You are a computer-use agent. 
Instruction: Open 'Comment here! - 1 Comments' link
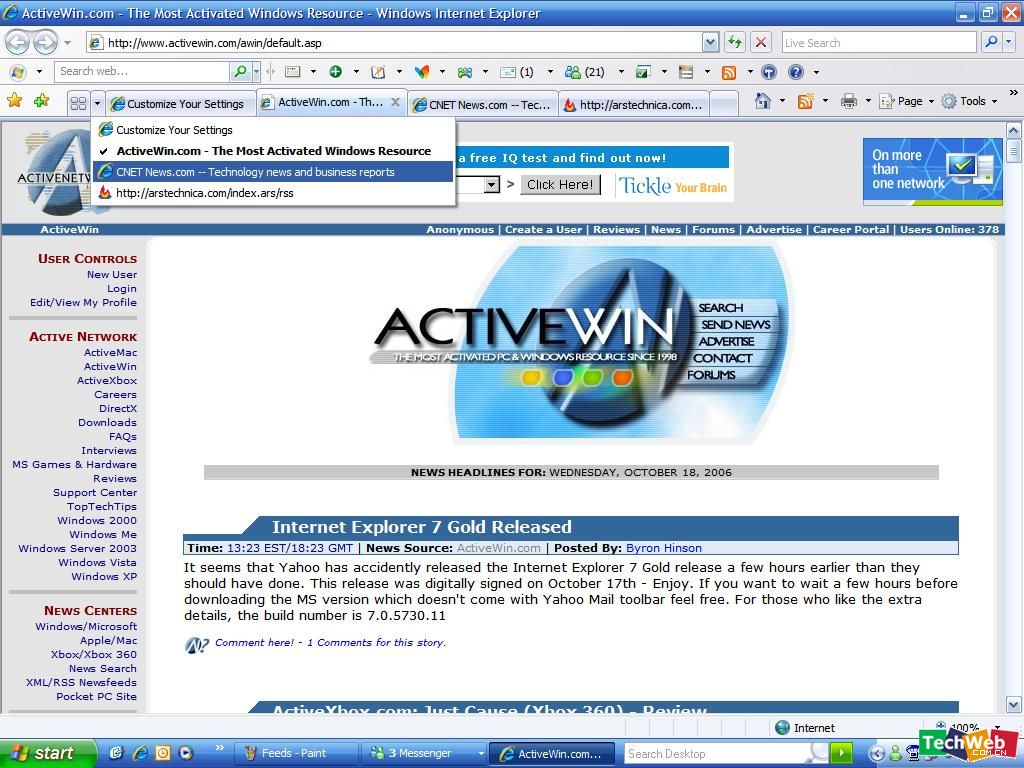330,643
